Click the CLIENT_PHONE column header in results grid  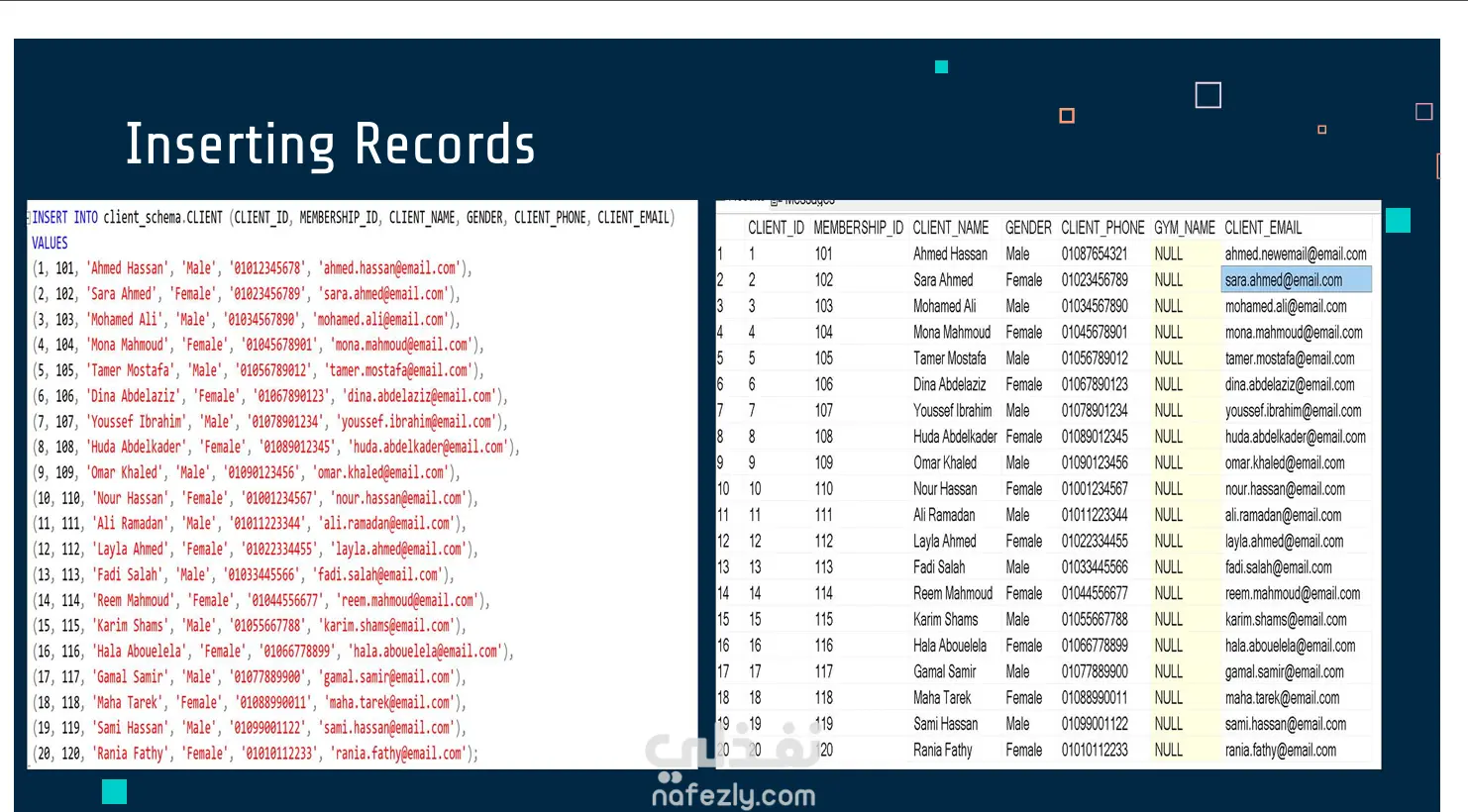[x=1102, y=228]
